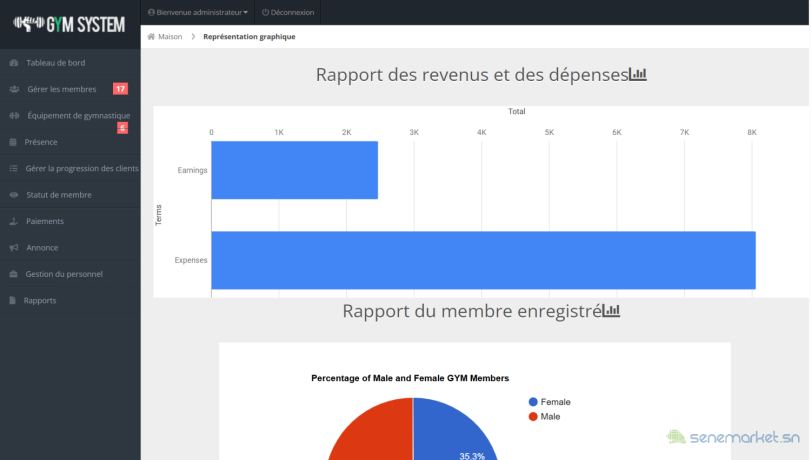Click the red badge under Équipement de gymnastique
This screenshot has width=811, height=460.
pos(122,128)
